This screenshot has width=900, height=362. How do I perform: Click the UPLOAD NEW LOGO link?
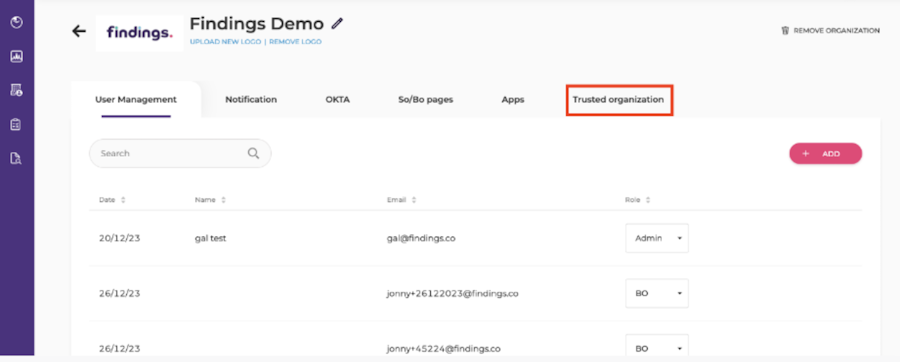coord(225,42)
